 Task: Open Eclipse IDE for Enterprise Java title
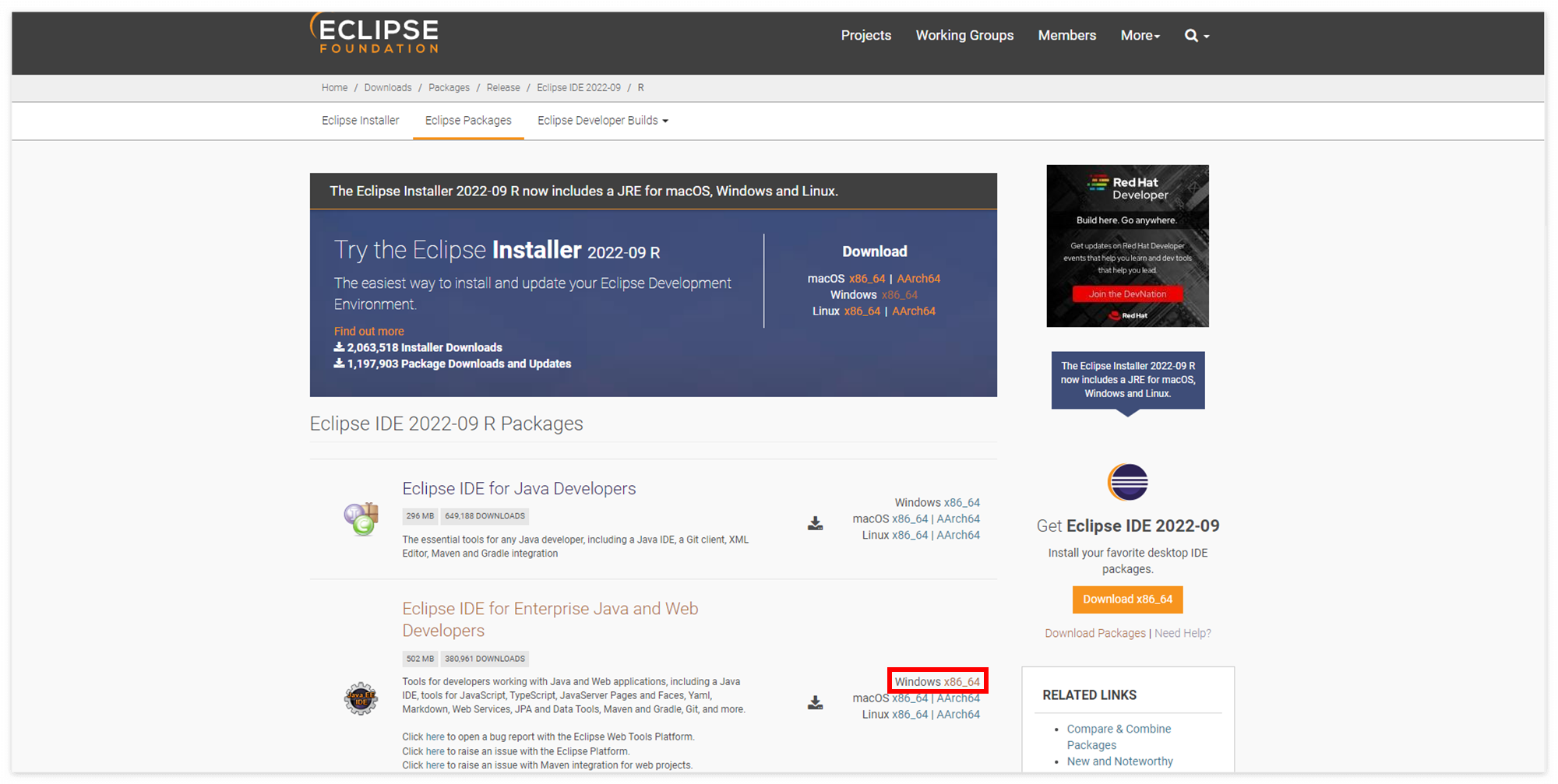[550, 620]
